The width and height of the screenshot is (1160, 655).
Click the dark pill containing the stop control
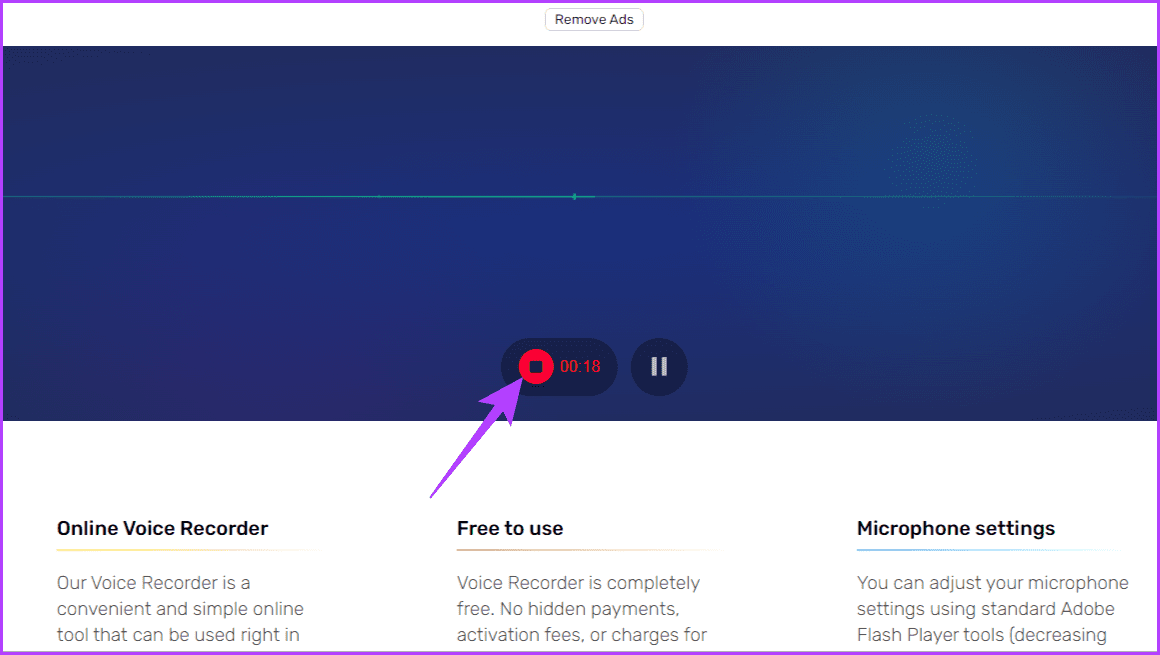point(559,366)
